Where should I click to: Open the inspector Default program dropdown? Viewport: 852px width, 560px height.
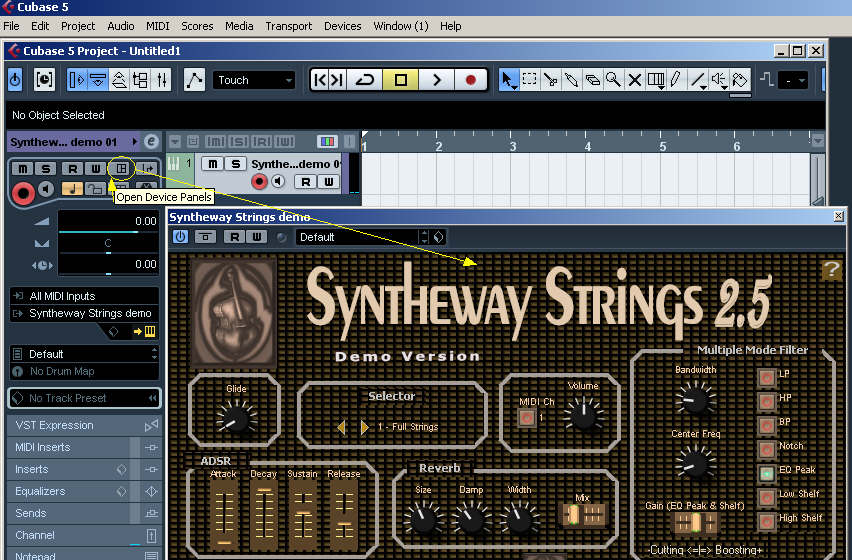tap(84, 354)
